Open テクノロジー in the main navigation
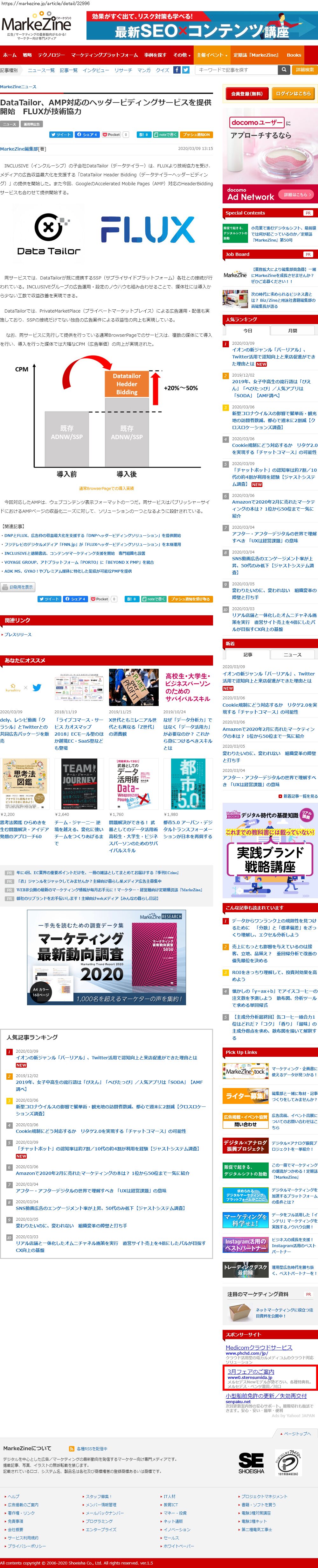 [51, 55]
